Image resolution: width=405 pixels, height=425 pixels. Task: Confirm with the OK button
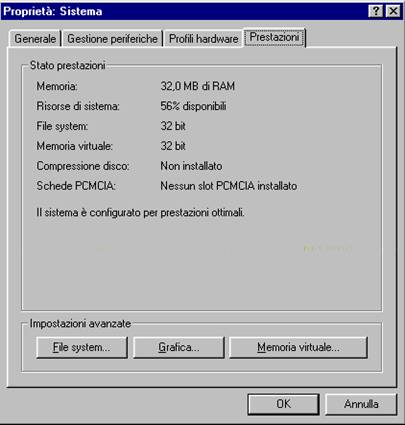pyautogui.click(x=283, y=404)
